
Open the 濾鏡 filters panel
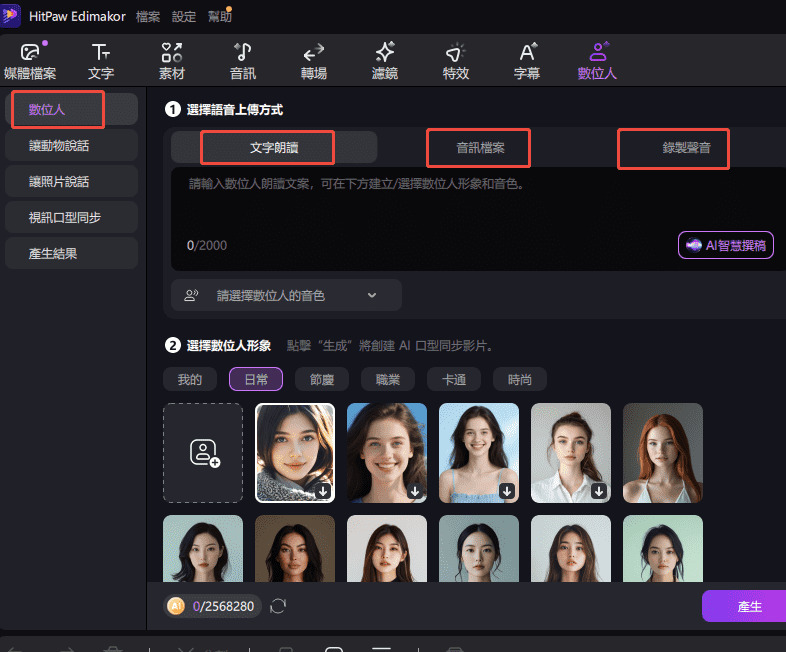(385, 60)
